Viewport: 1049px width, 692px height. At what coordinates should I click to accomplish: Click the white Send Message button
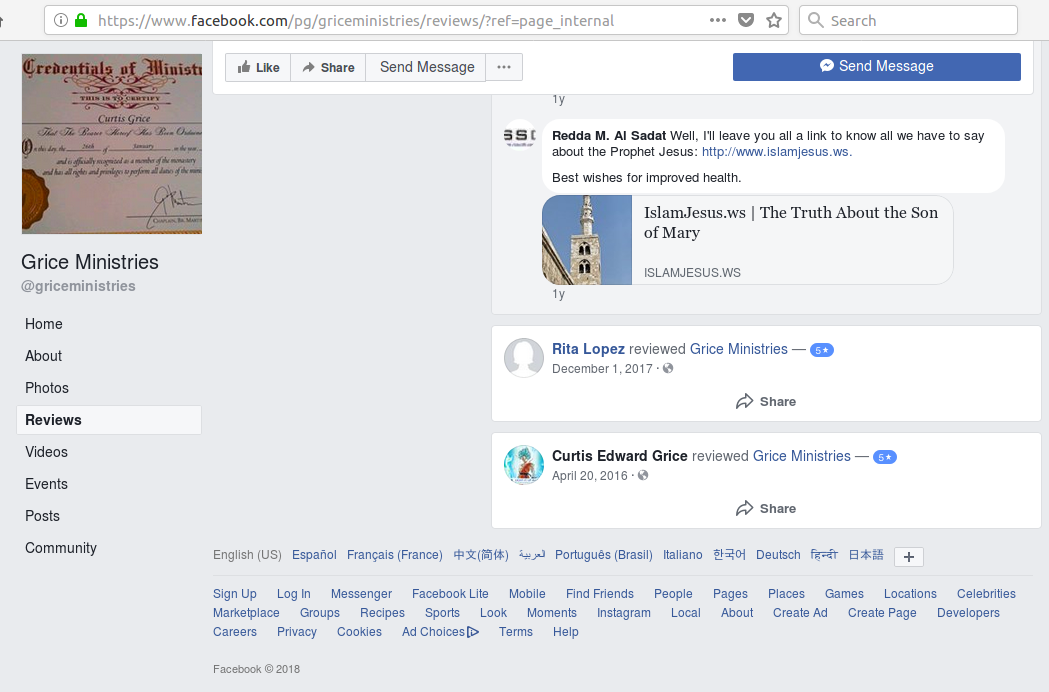coord(426,68)
